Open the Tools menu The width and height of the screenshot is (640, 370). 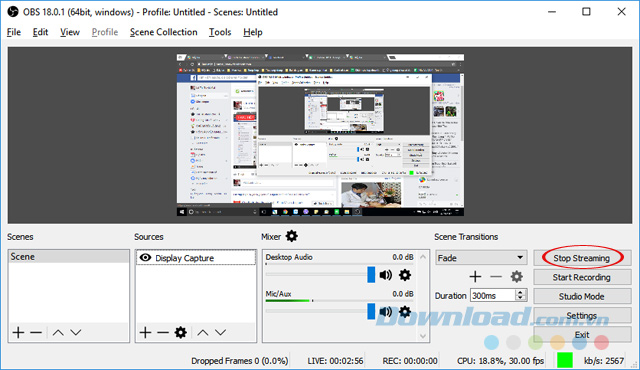pos(220,32)
